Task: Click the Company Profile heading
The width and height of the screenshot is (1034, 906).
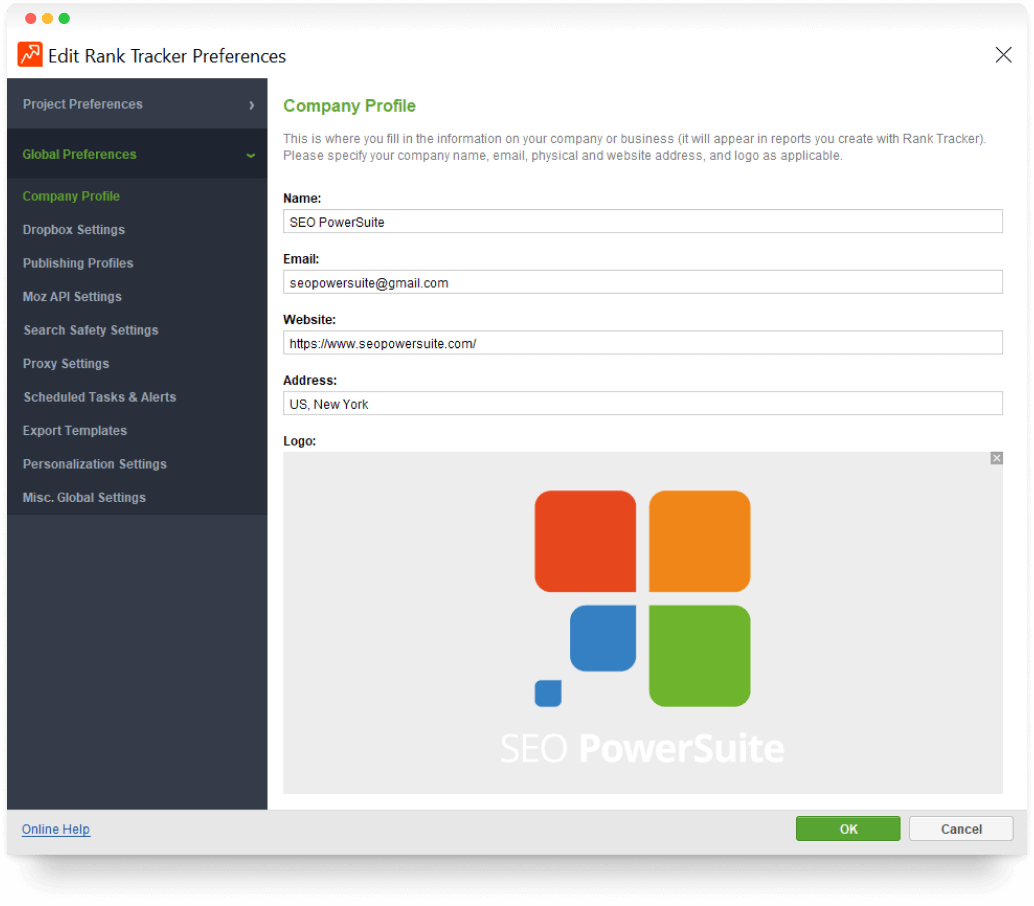Action: coord(349,106)
